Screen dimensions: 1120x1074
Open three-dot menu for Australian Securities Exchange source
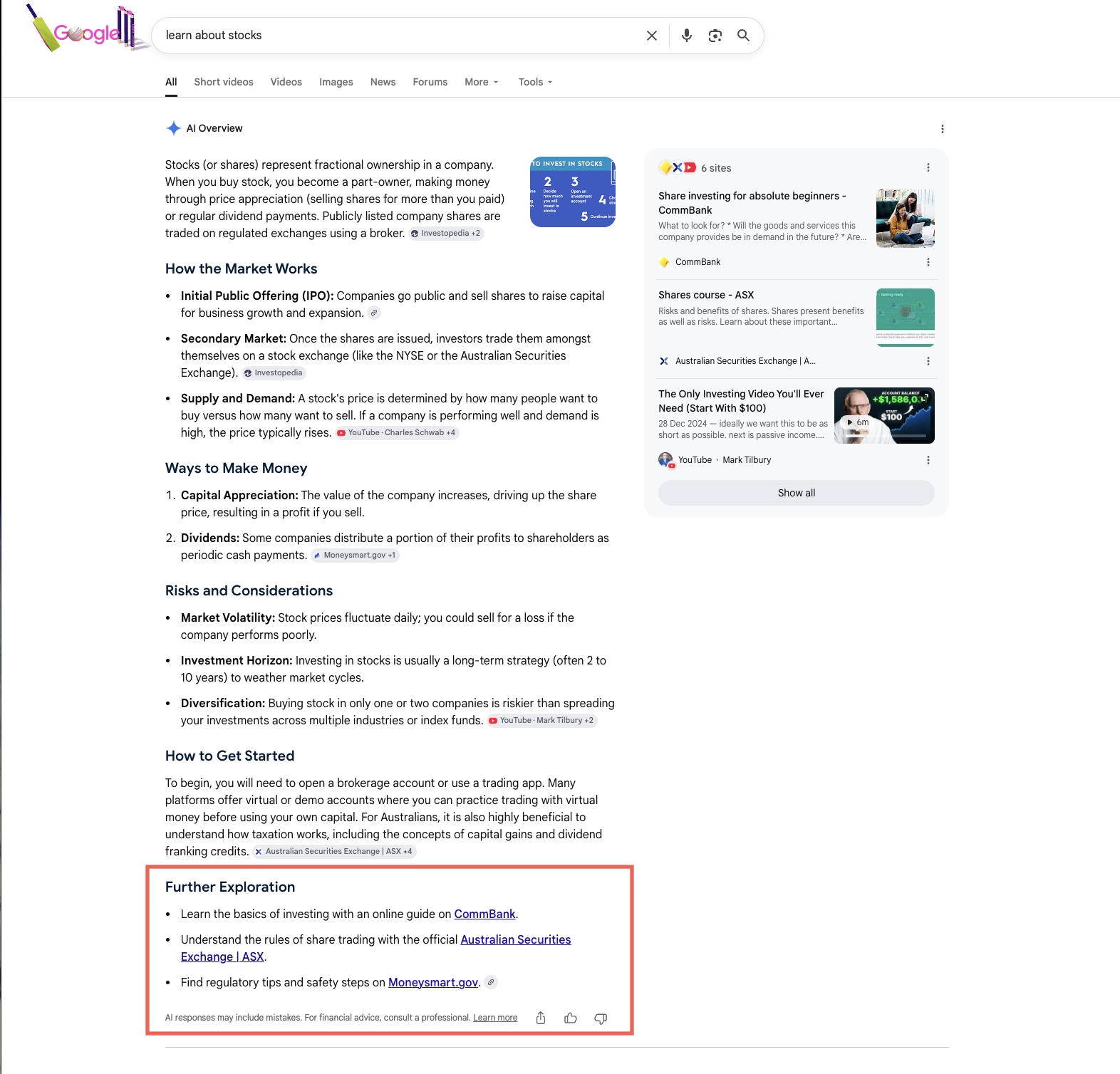(928, 361)
